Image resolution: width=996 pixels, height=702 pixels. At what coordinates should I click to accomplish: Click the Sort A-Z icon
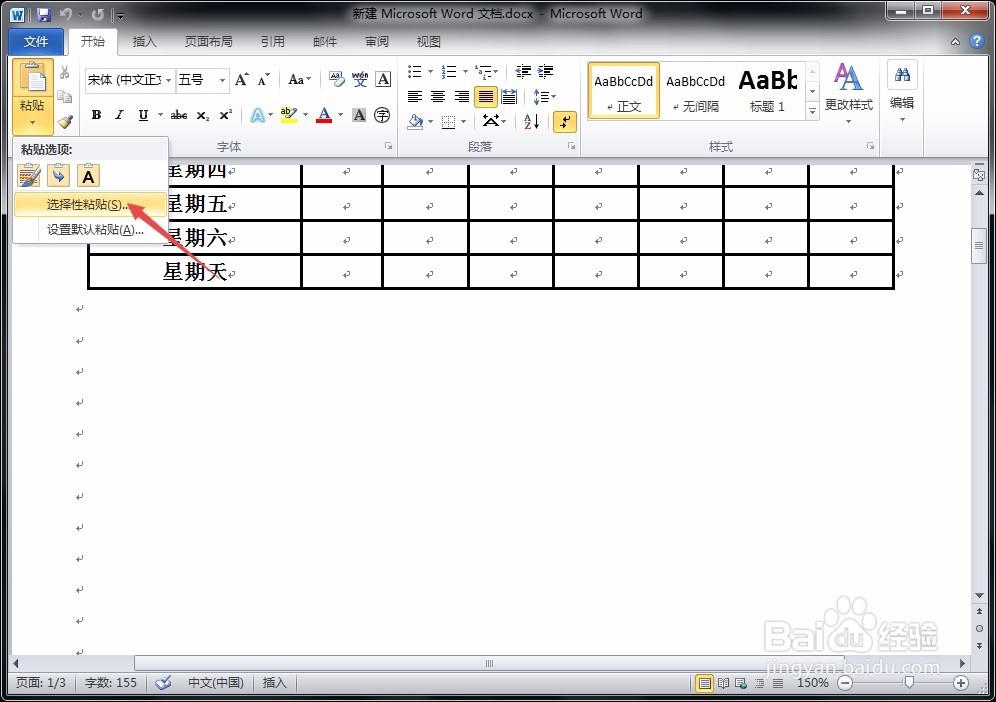tap(532, 121)
